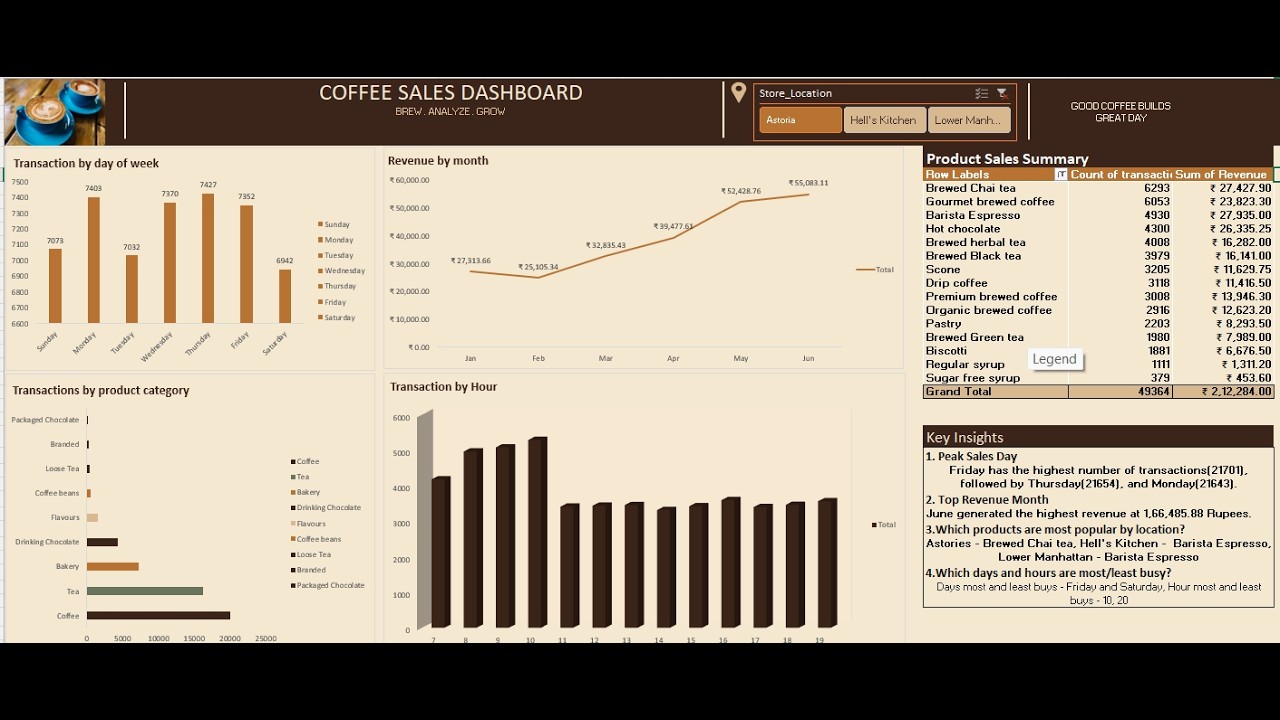The height and width of the screenshot is (720, 1280).
Task: Click the Product Sales Summary heading
Action: (x=1007, y=159)
